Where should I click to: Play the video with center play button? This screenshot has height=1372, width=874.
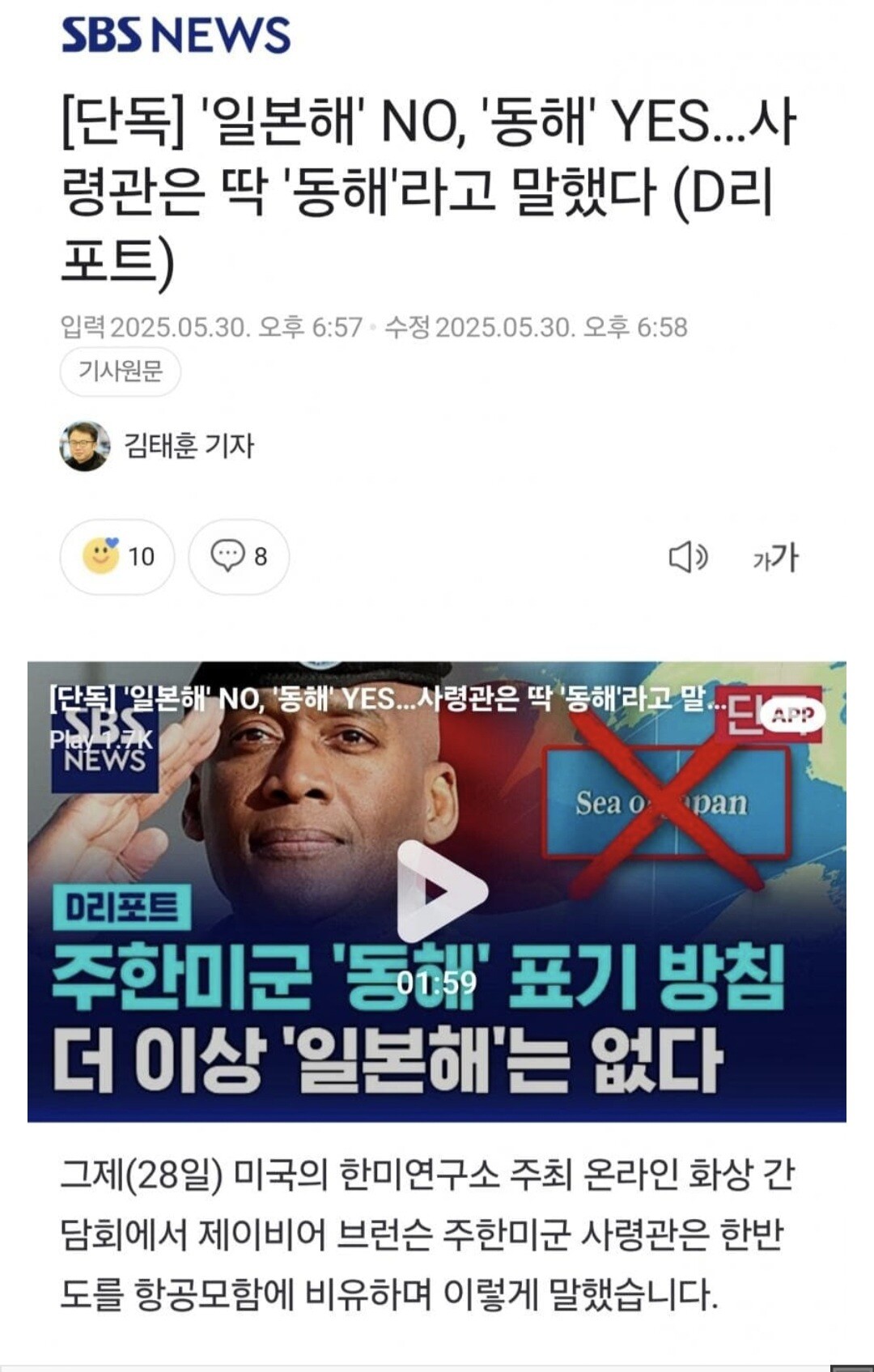point(441,890)
